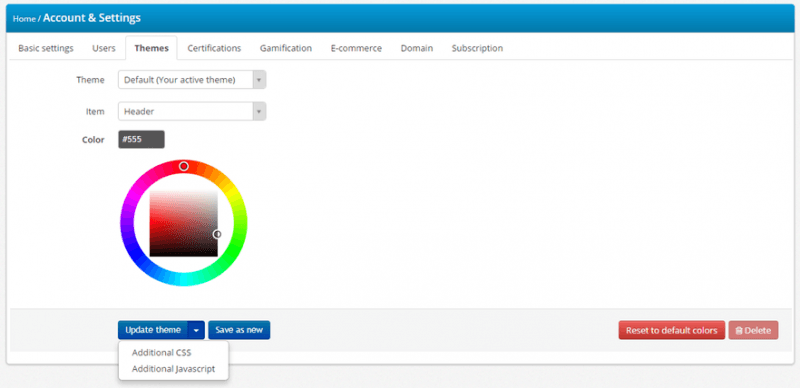Switch to the Domain tab

pos(417,48)
